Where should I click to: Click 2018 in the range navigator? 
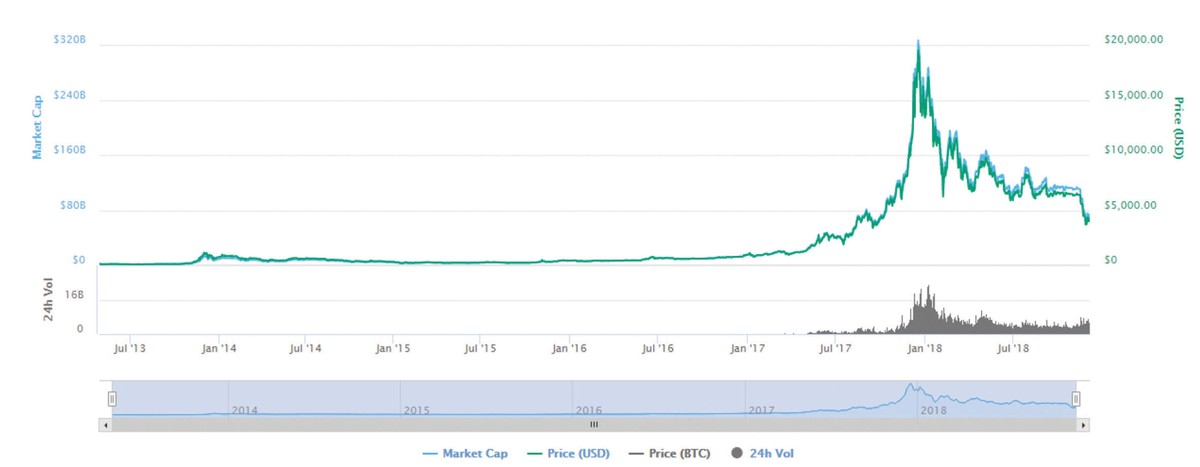(x=933, y=410)
